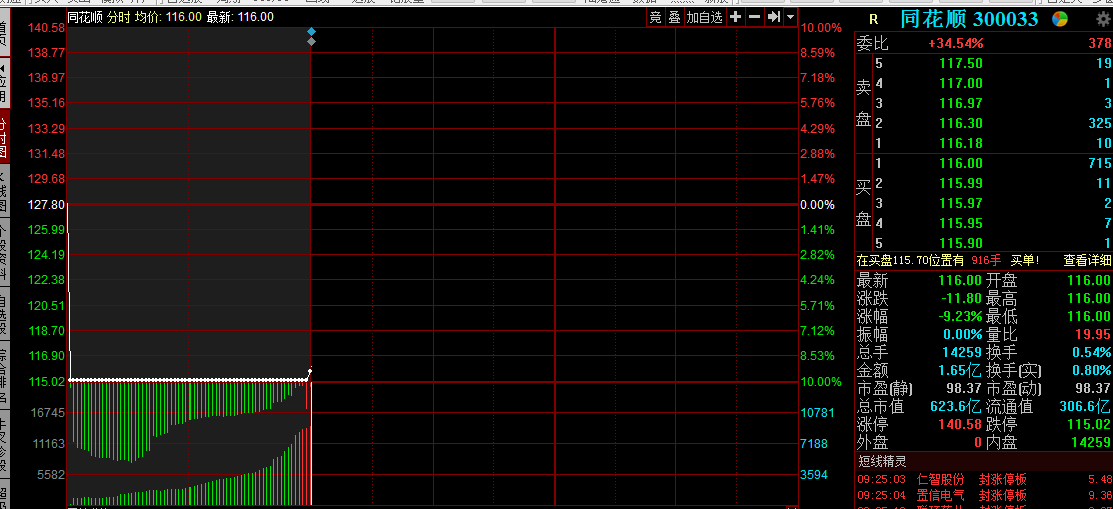The width and height of the screenshot is (1113, 509).
Task: Click 换手 value 0.54%
Action: tap(1090, 352)
